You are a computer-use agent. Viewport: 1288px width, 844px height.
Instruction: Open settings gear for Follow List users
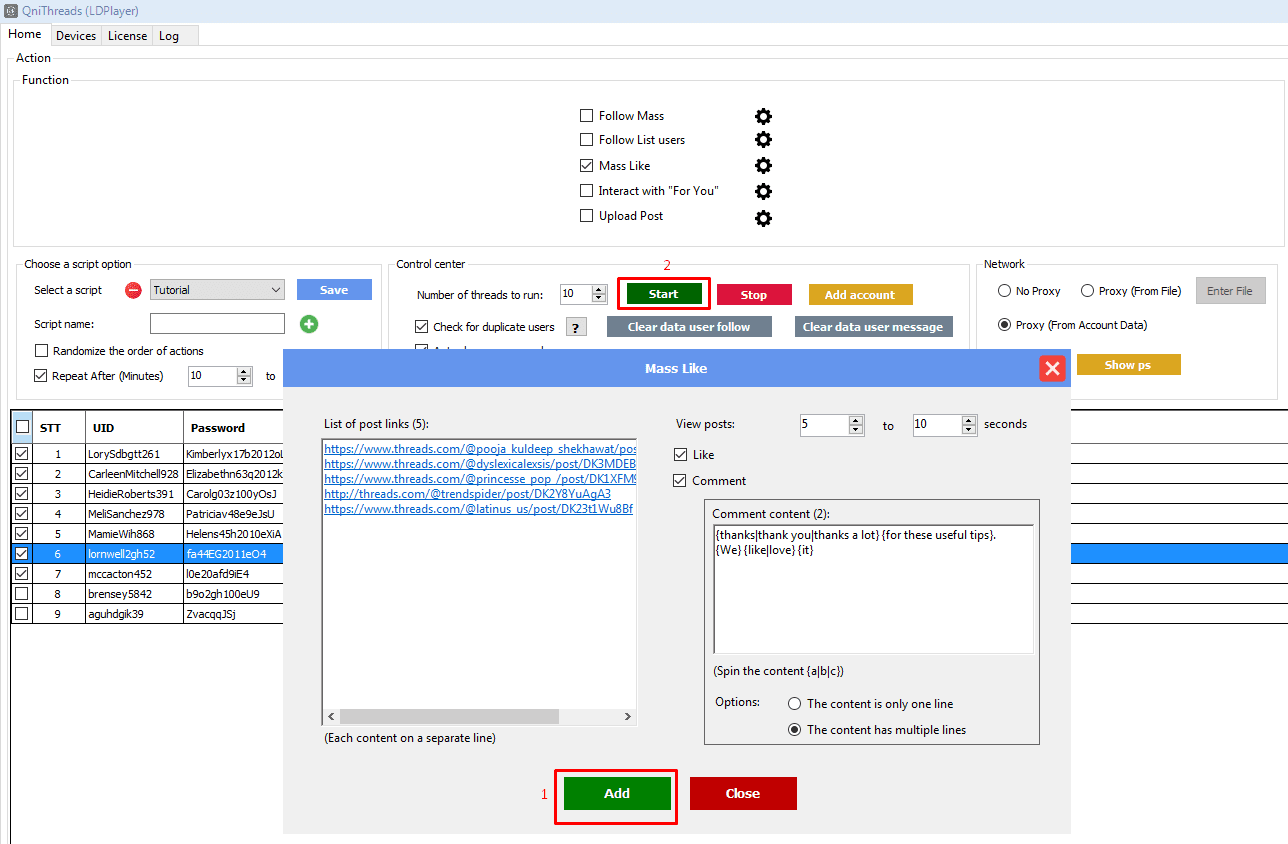click(763, 140)
